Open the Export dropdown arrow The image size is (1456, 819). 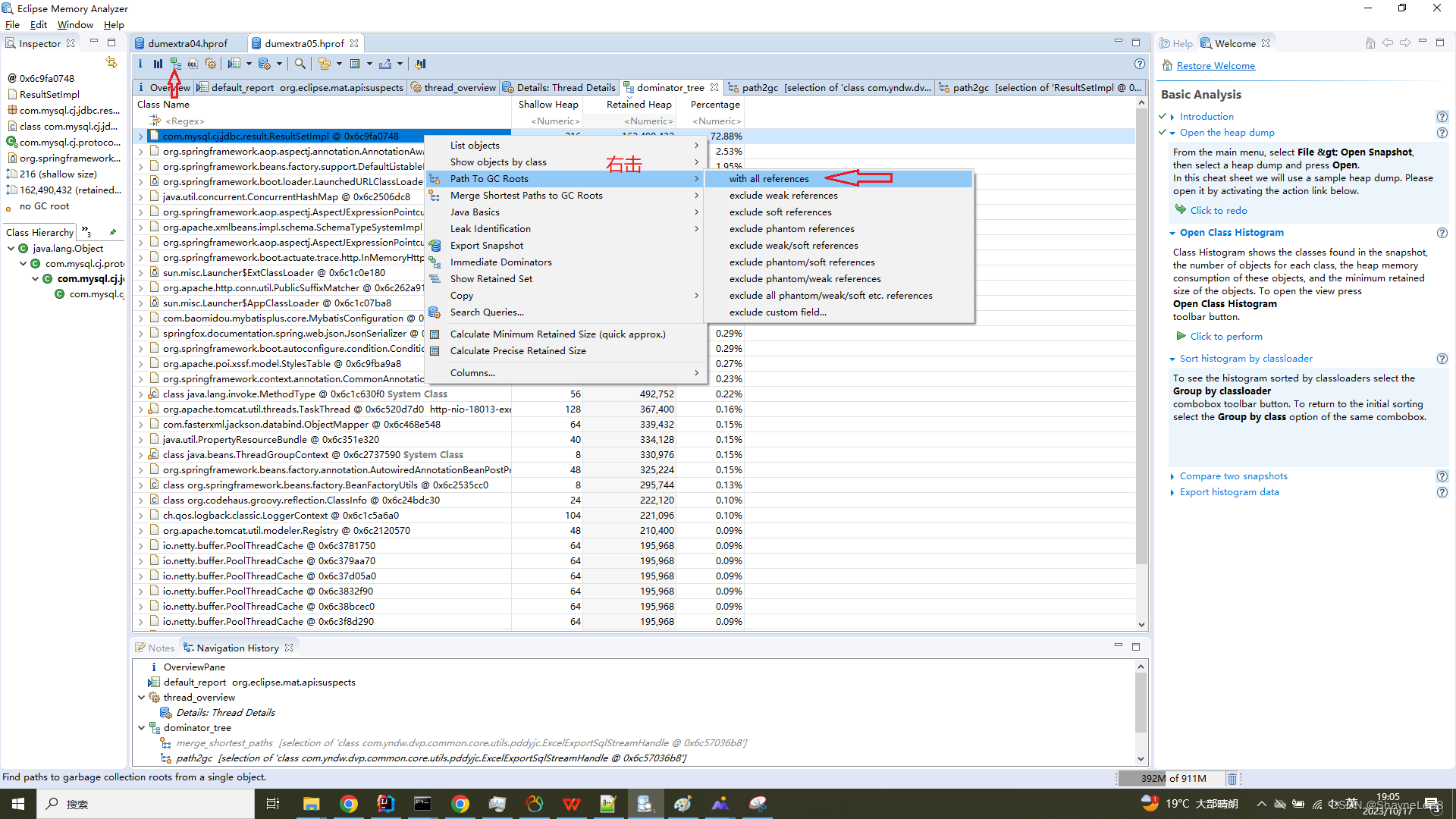tap(400, 64)
